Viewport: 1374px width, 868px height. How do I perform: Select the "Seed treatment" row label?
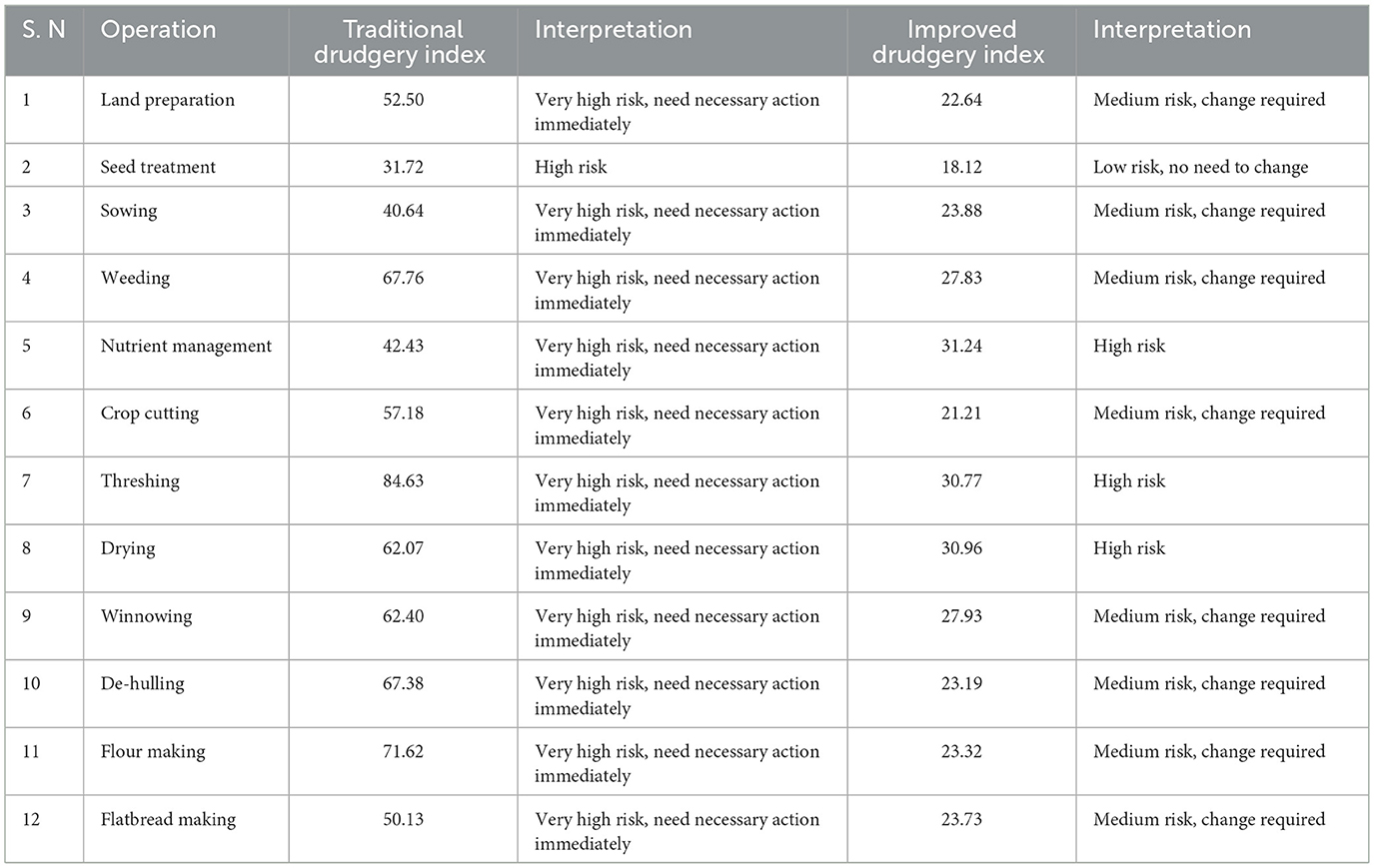tap(158, 167)
